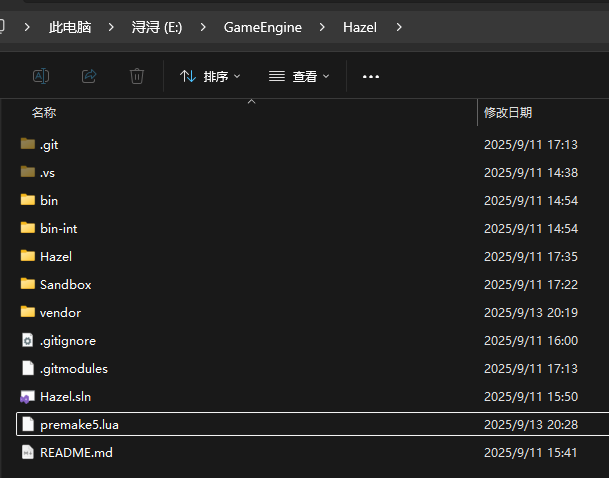Screen dimensions: 609x478
Task: Open the 排序 sort dropdown
Action: click(210, 76)
